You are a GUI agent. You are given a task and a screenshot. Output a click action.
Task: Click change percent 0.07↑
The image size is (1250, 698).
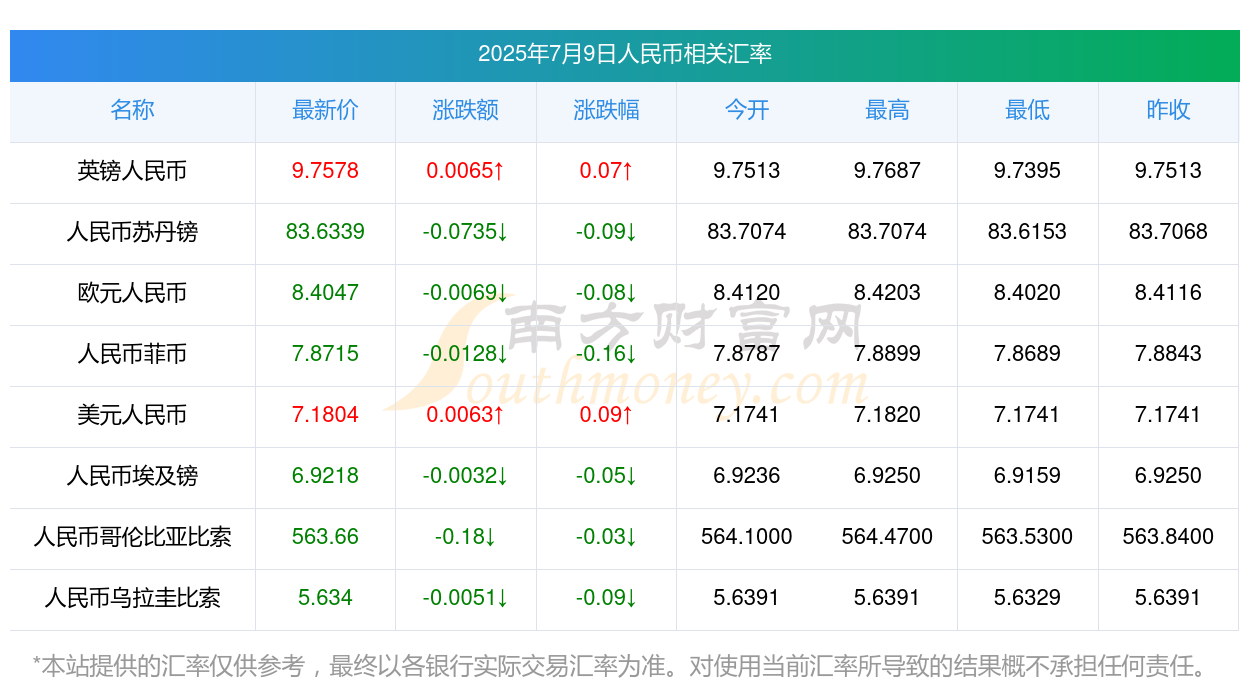click(x=606, y=171)
